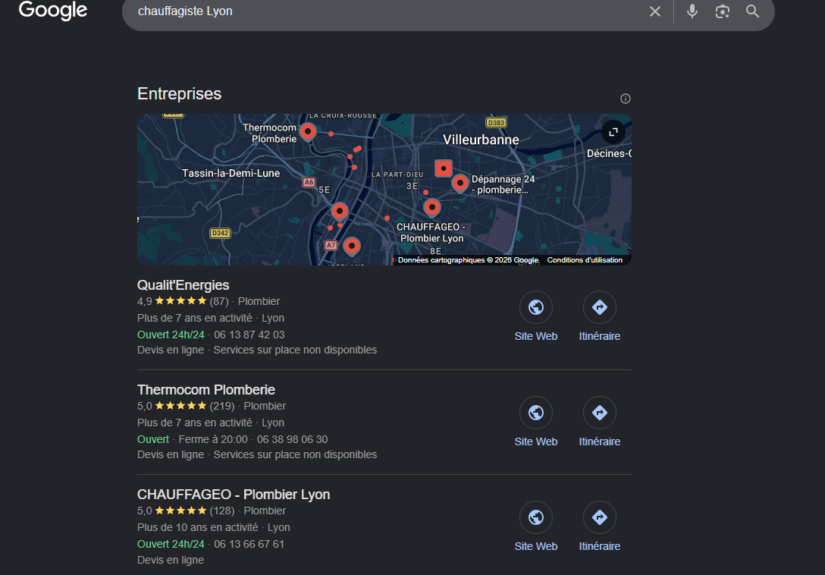Open the Qualit'Energies business listing
The width and height of the screenshot is (825, 575).
point(183,285)
